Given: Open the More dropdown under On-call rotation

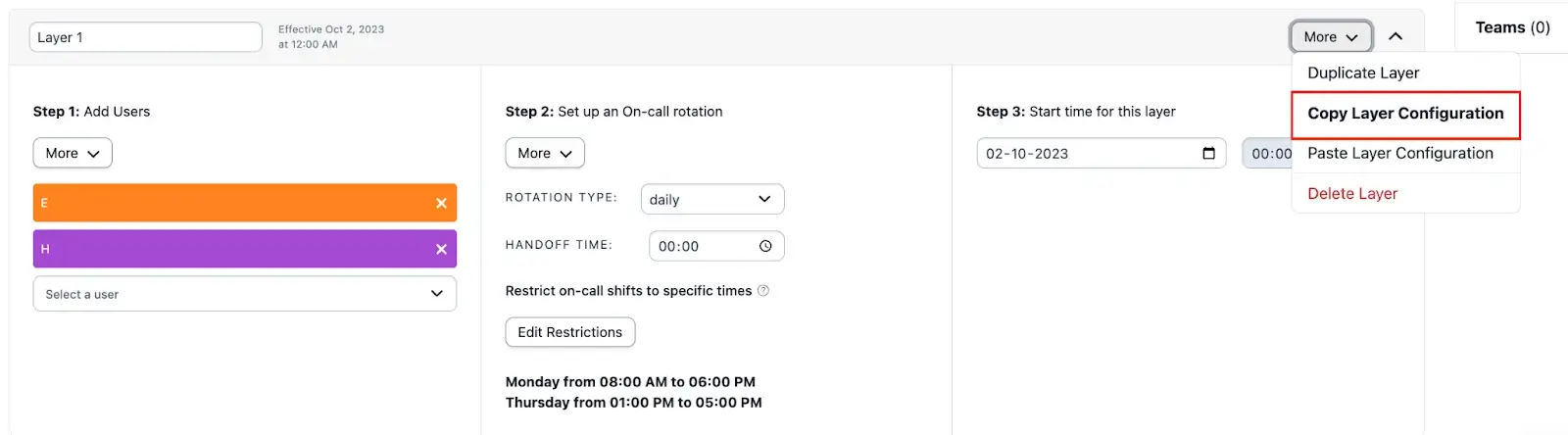Looking at the screenshot, I should coord(545,153).
